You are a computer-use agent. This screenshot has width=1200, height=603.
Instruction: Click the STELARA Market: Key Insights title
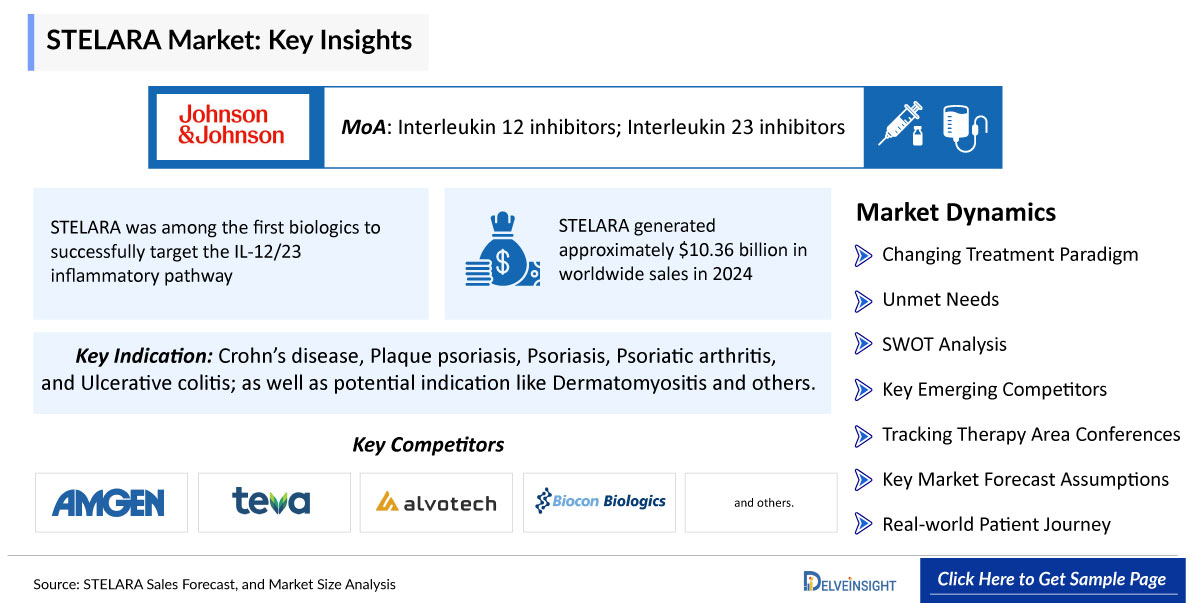(229, 41)
